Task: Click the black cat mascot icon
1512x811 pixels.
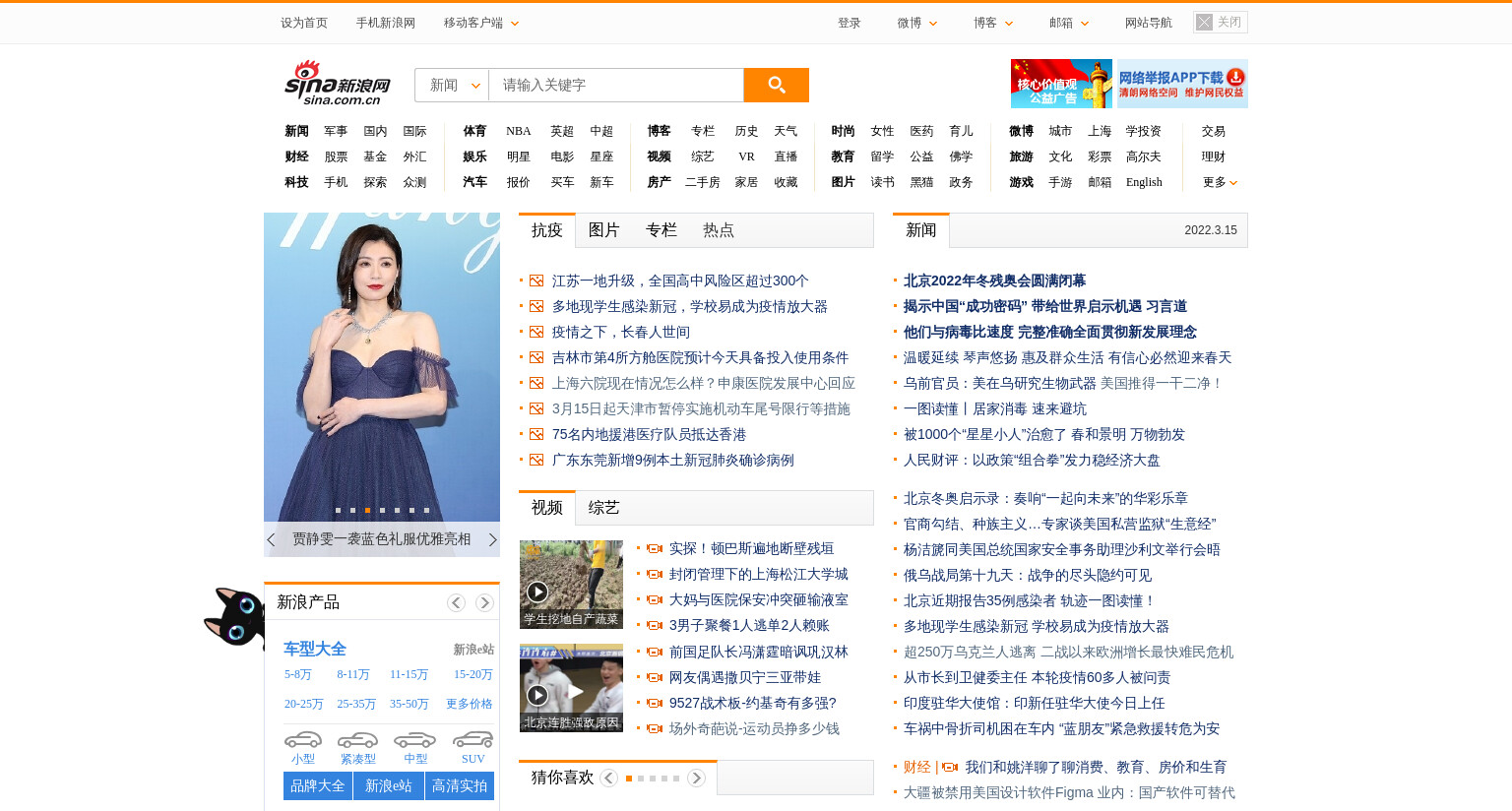Action: 234,617
